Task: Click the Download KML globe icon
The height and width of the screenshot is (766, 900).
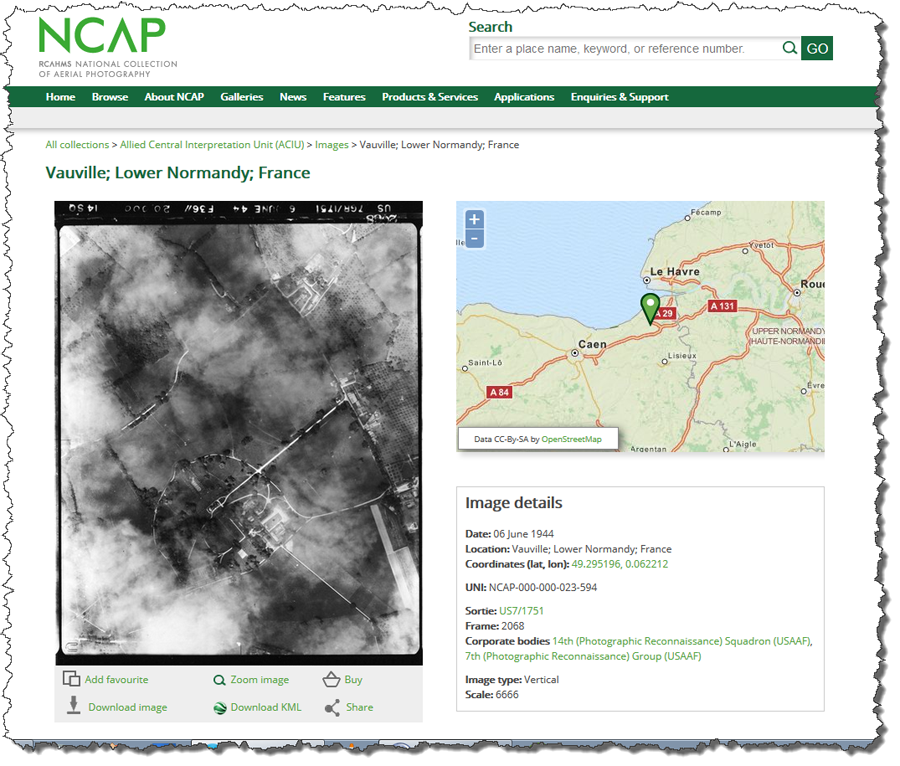Action: pos(220,708)
